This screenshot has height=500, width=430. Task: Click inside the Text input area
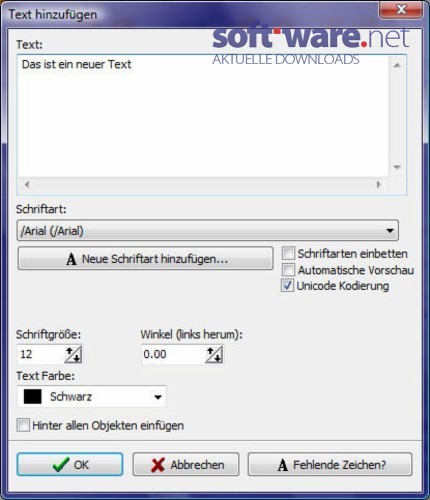coord(203,117)
